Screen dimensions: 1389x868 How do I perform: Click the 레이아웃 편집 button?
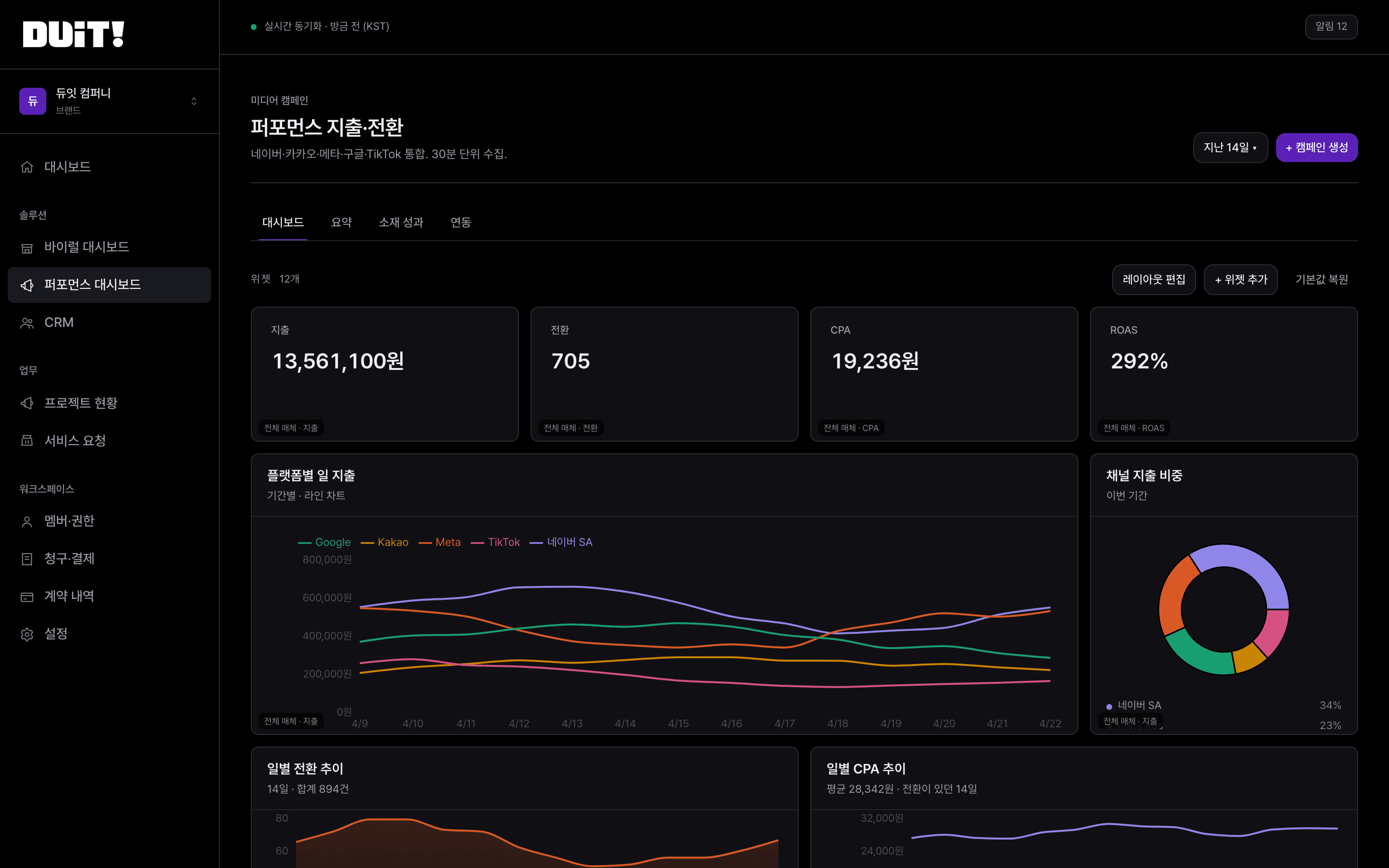(1154, 280)
